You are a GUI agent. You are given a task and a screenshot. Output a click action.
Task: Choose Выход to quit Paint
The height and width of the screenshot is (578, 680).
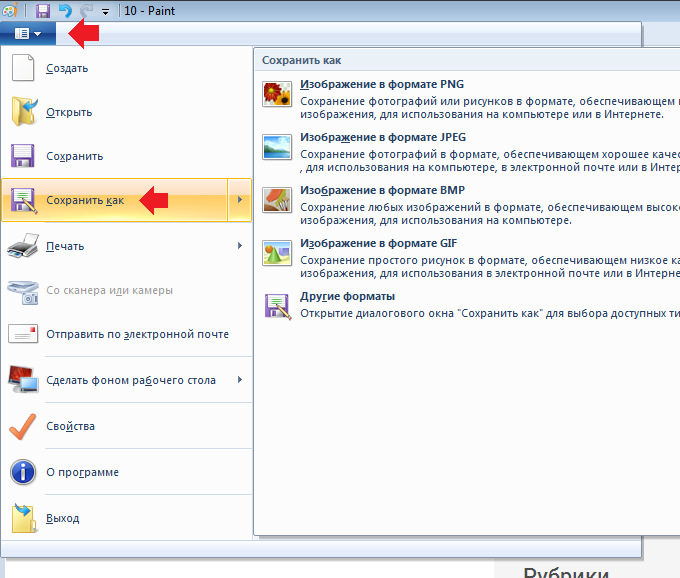[x=62, y=518]
